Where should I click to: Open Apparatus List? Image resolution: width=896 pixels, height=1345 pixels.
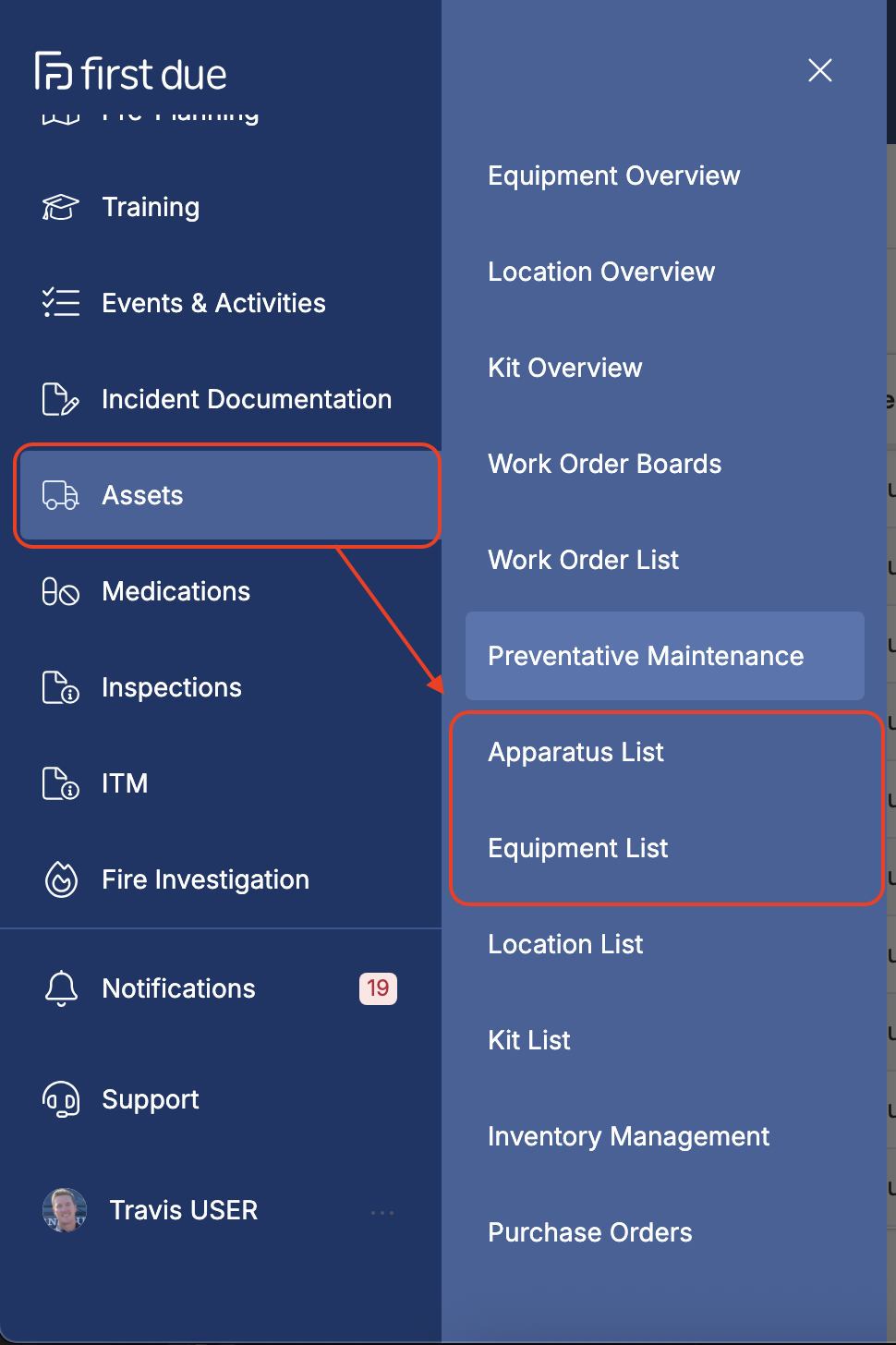pyautogui.click(x=575, y=752)
